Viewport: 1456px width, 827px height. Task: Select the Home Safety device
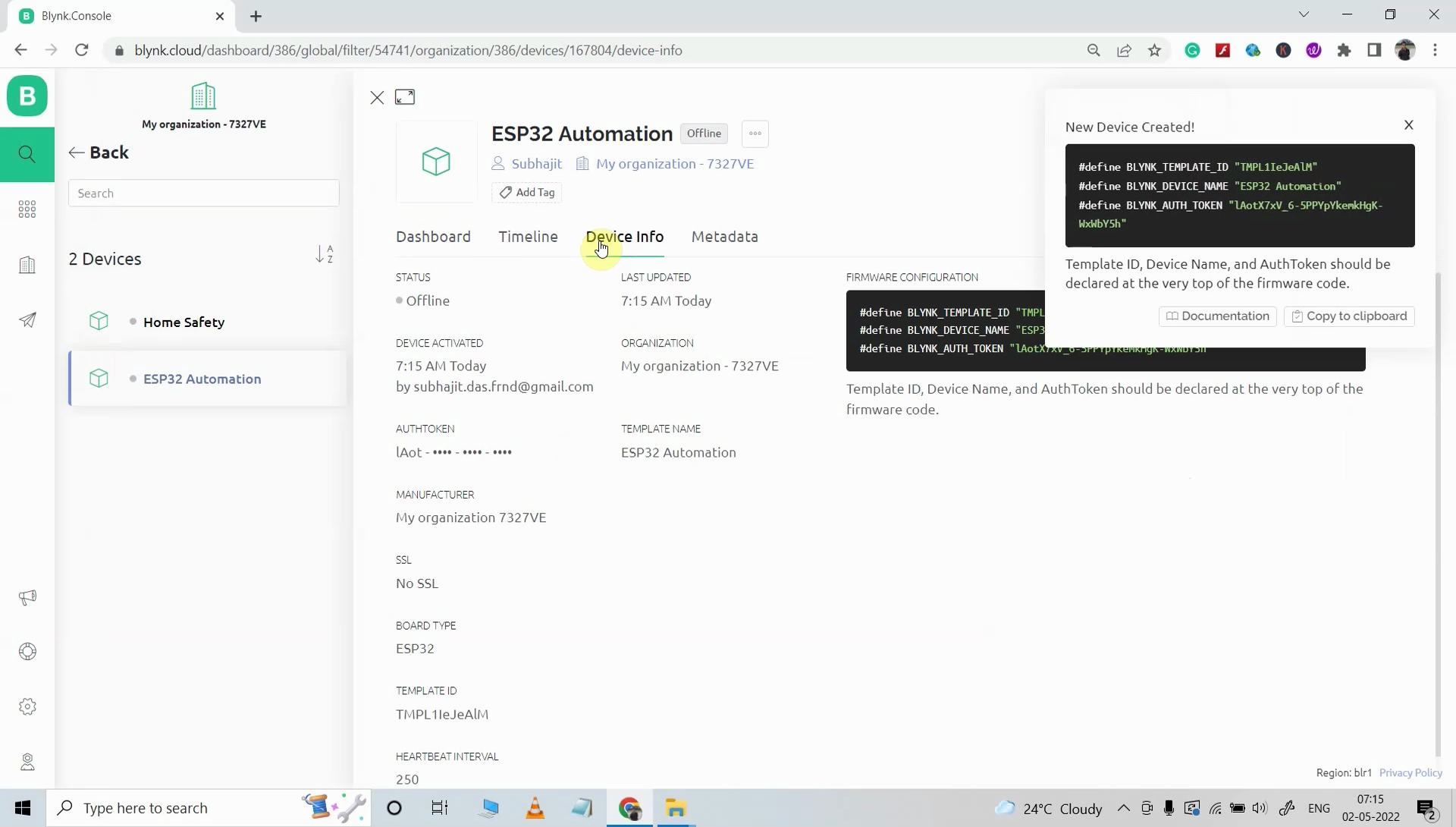[x=184, y=322]
